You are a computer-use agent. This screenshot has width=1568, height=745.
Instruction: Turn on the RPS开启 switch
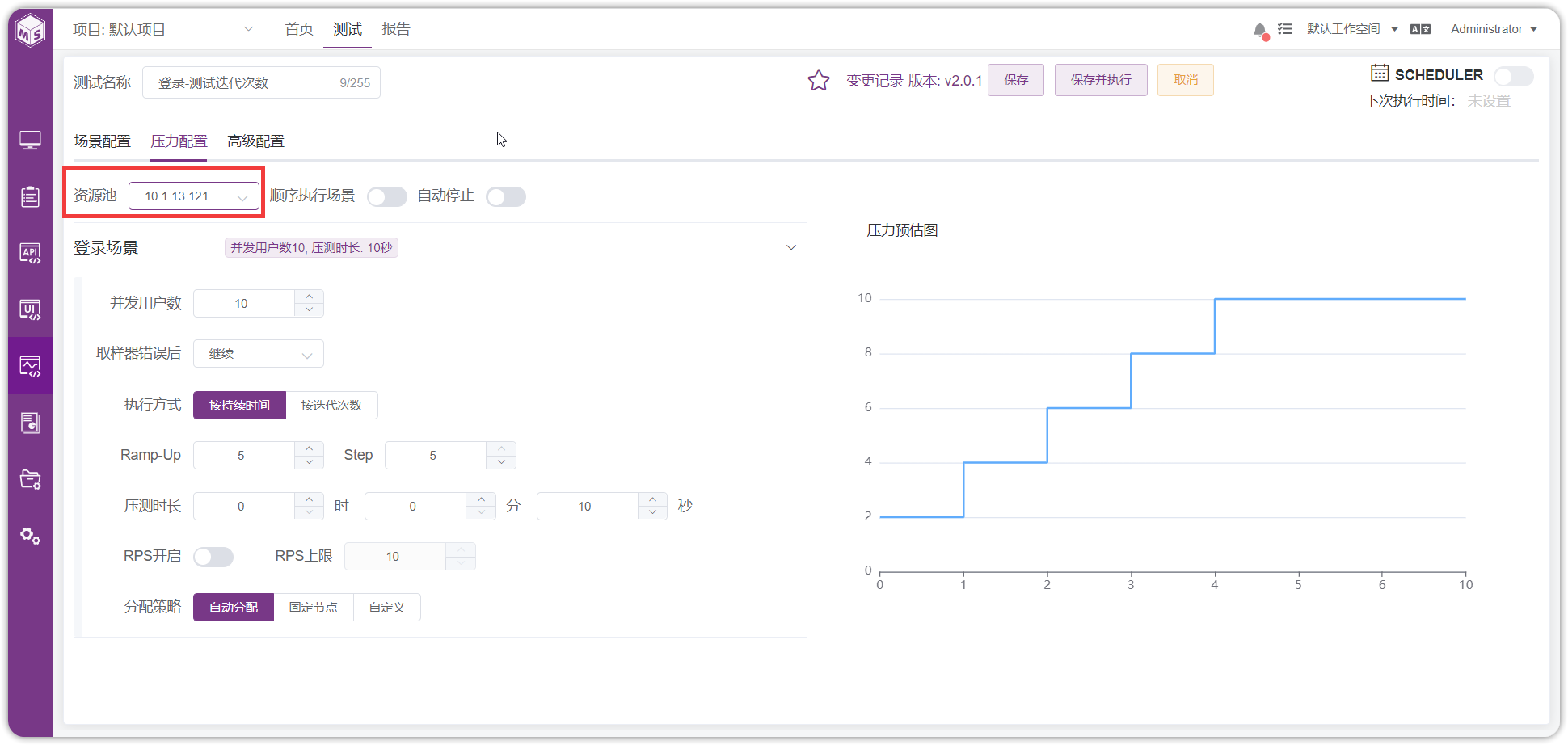coord(213,557)
